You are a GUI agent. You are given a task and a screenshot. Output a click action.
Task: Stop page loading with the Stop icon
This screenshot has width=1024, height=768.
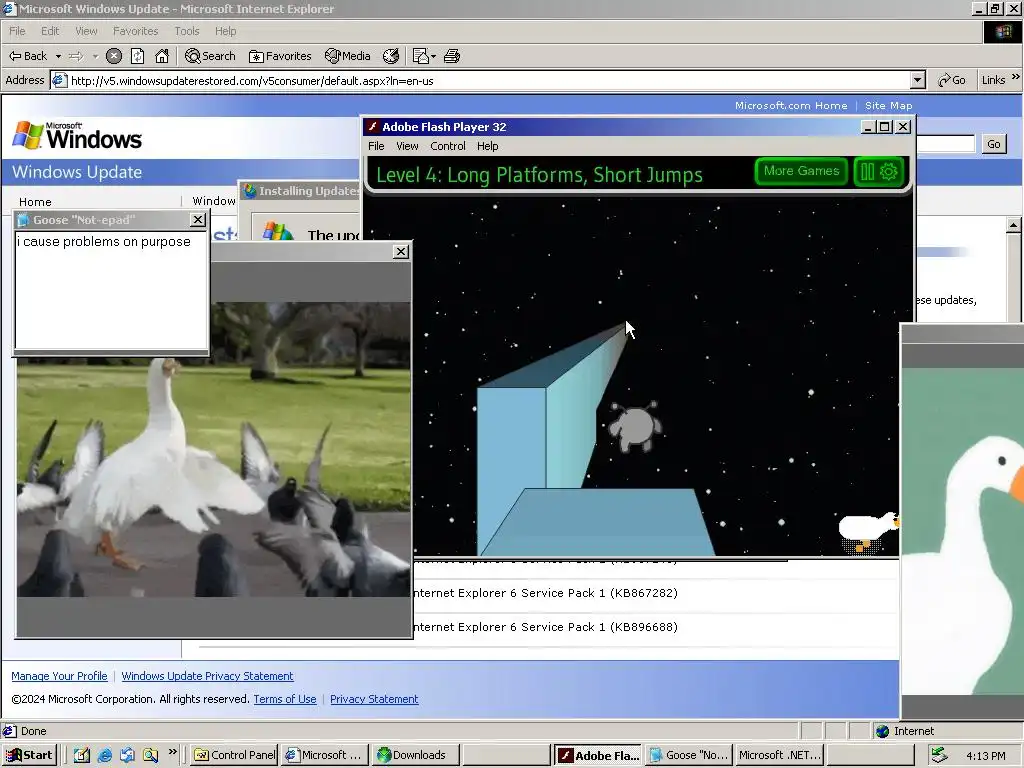point(114,56)
